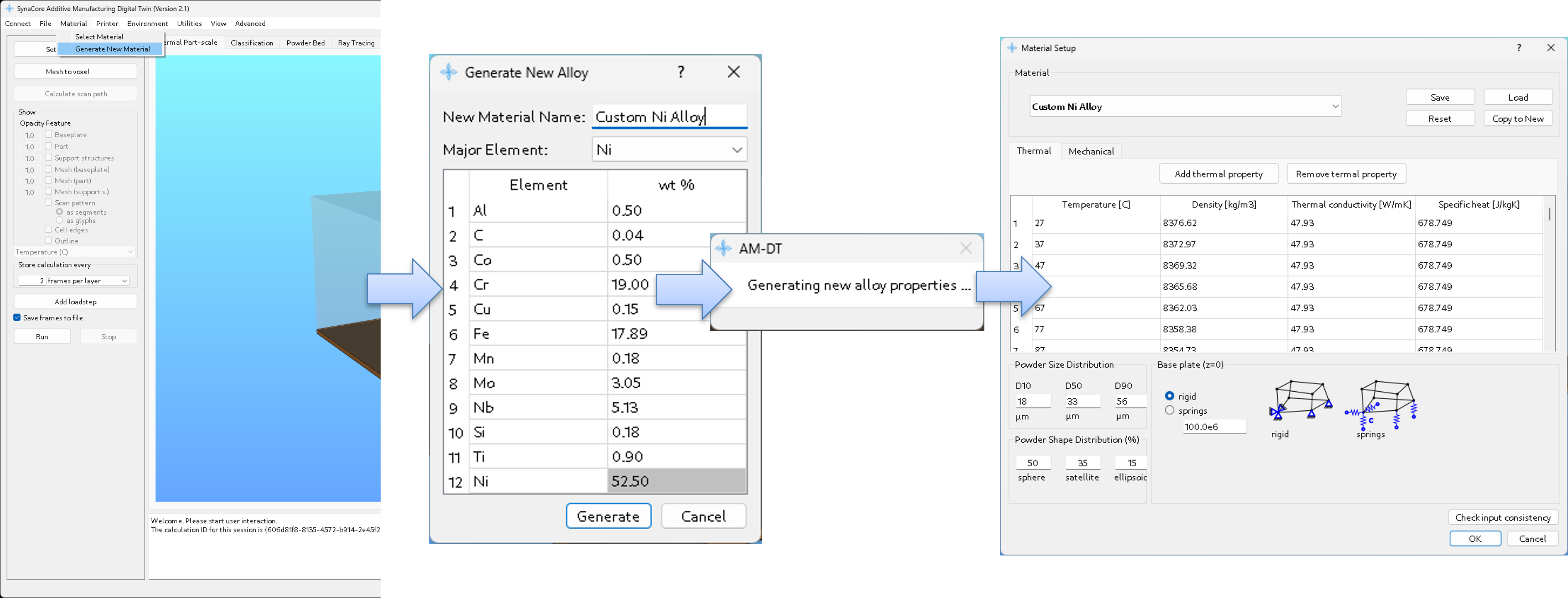Open the File menu
The width and height of the screenshot is (1568, 598).
(x=46, y=24)
